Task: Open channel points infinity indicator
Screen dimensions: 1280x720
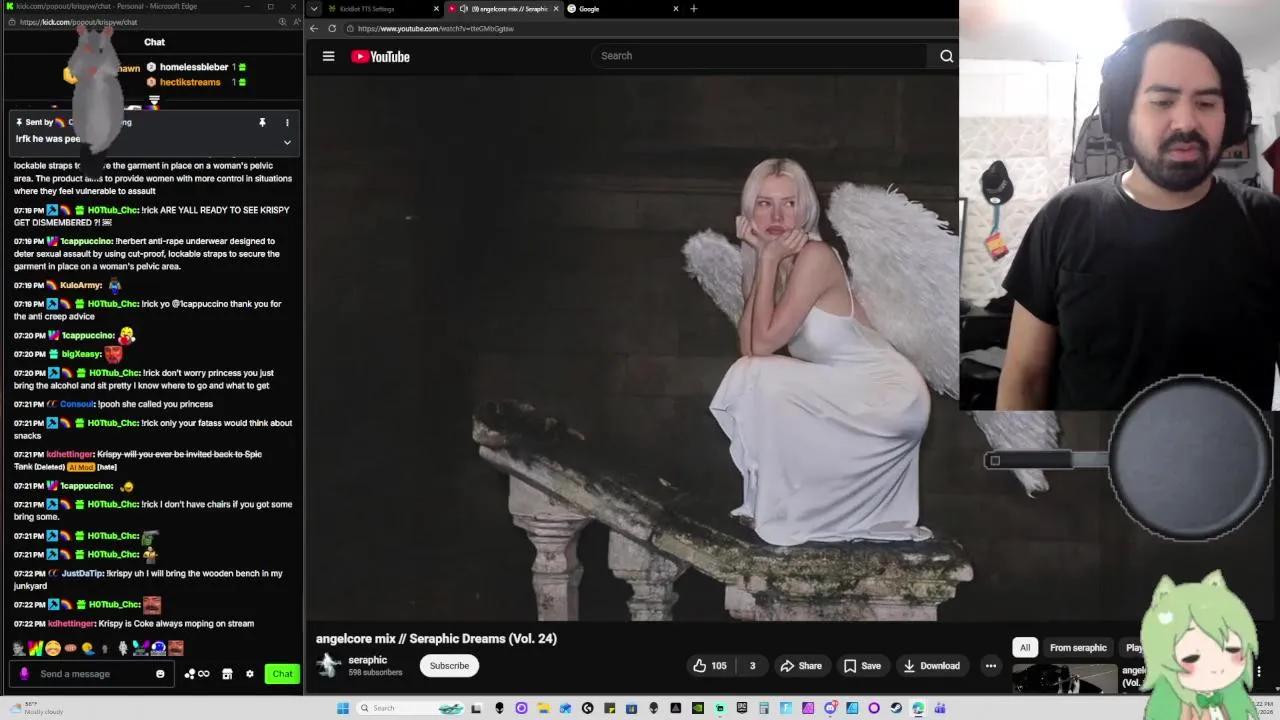Action: [x=197, y=674]
